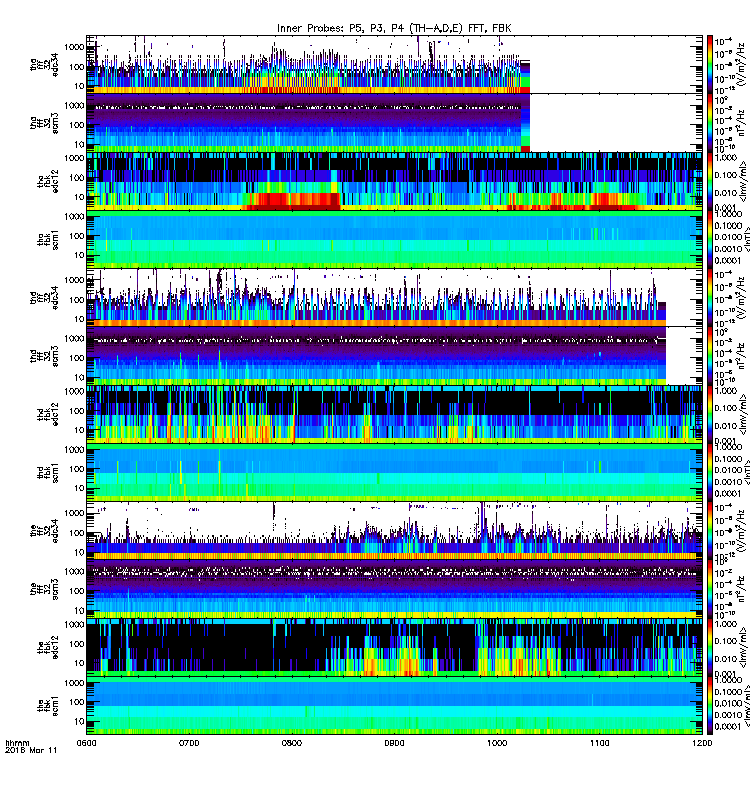Click the red burst in tha fbk edc12 near 0800
750x800 pixels.
coord(292,201)
